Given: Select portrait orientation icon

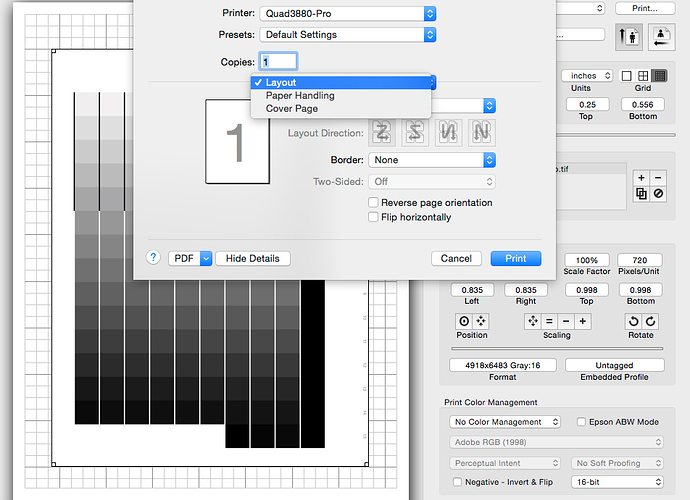Looking at the screenshot, I should (x=629, y=38).
